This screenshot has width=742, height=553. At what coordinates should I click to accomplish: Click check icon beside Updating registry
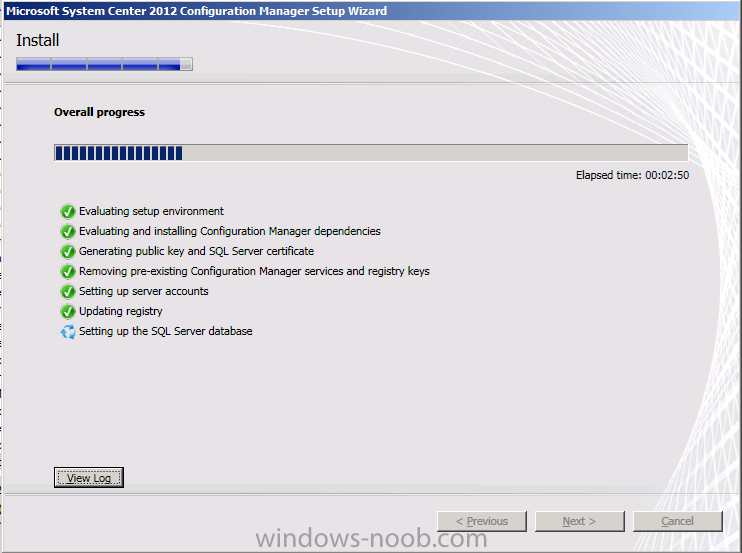[x=68, y=311]
